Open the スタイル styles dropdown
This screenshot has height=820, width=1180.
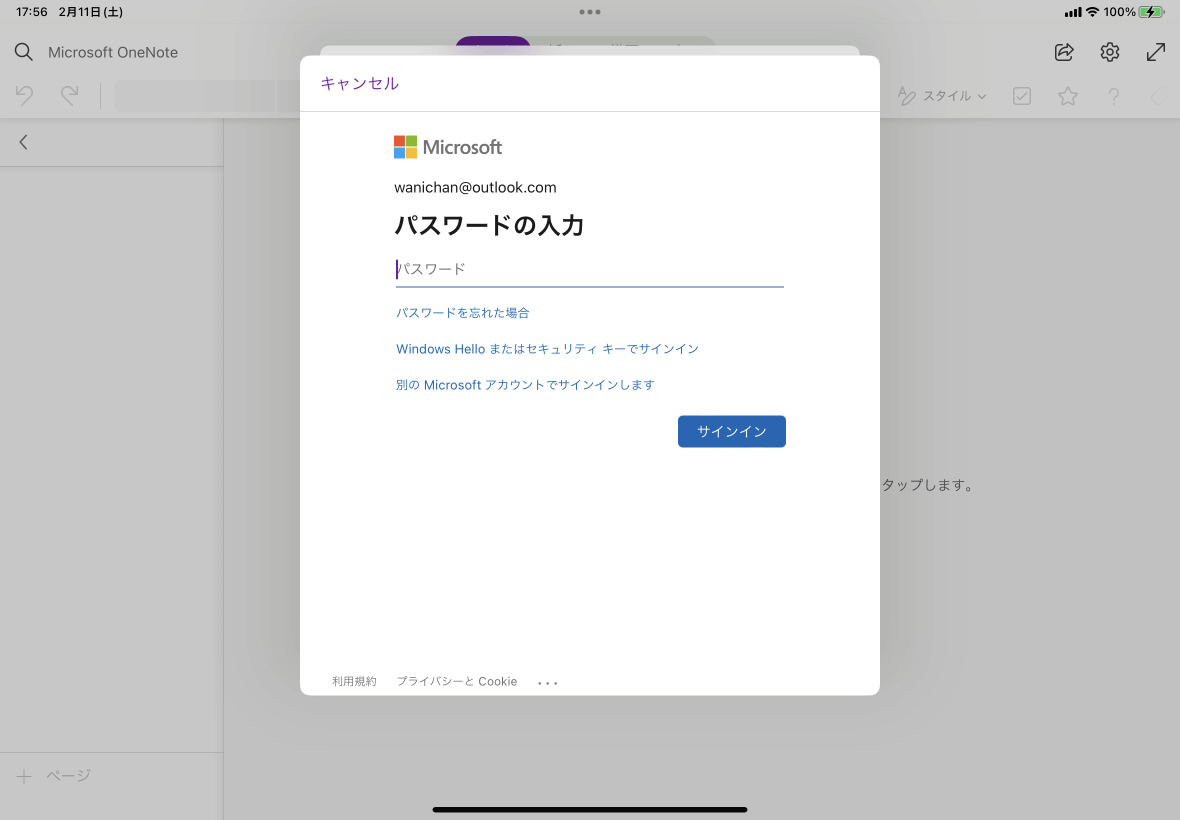[x=942, y=96]
